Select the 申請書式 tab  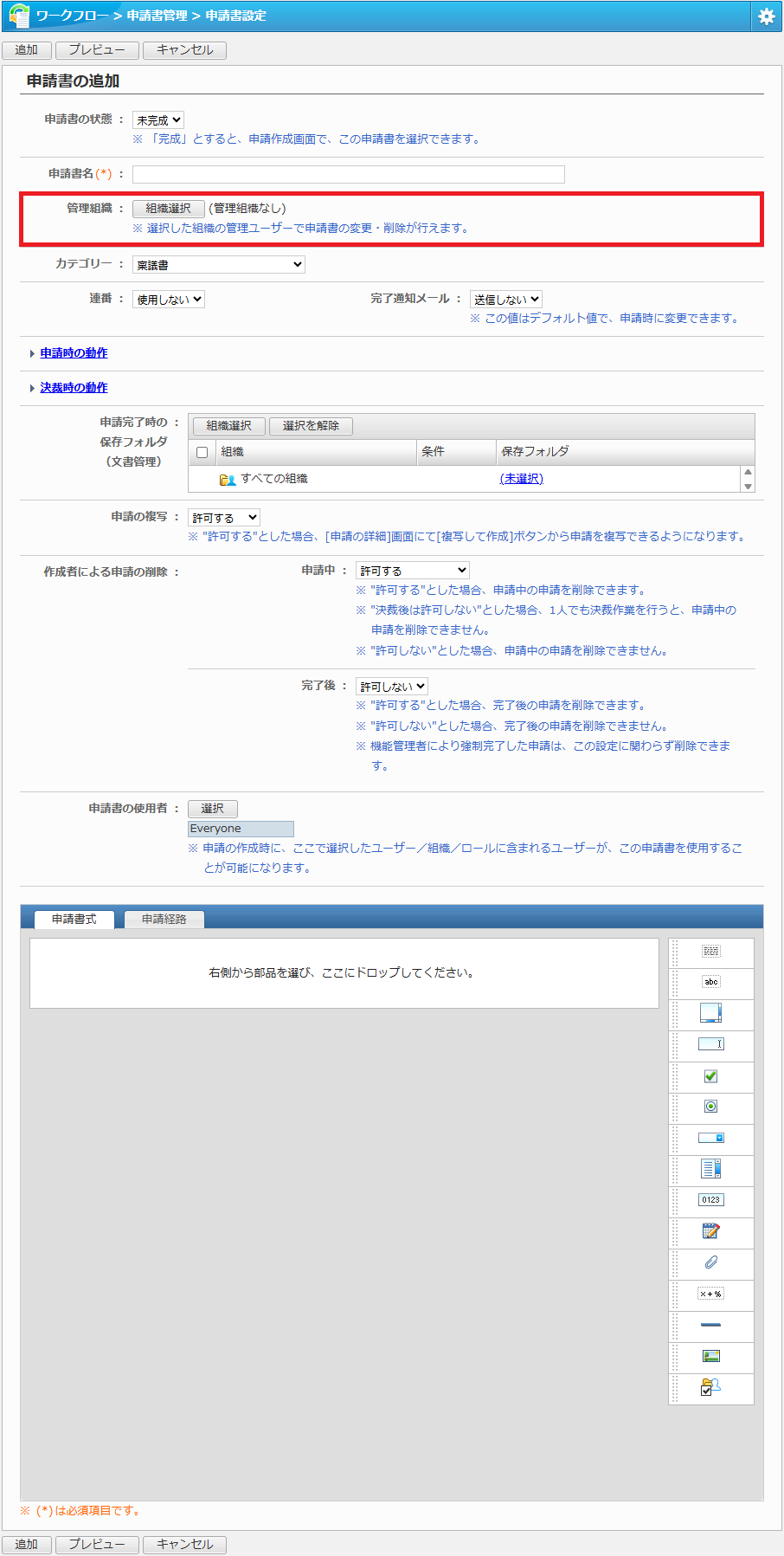pos(74,920)
